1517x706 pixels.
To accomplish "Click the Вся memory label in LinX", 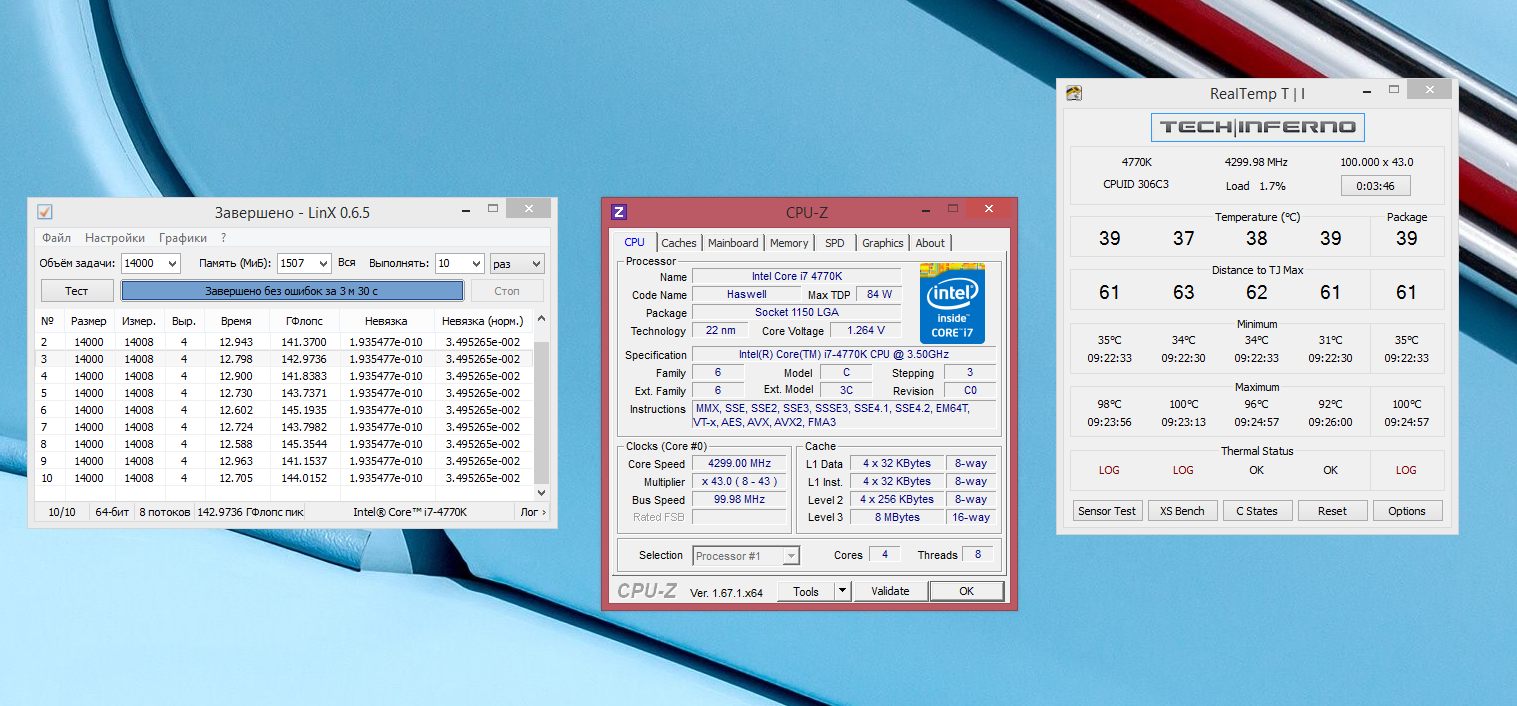I will click(x=347, y=263).
